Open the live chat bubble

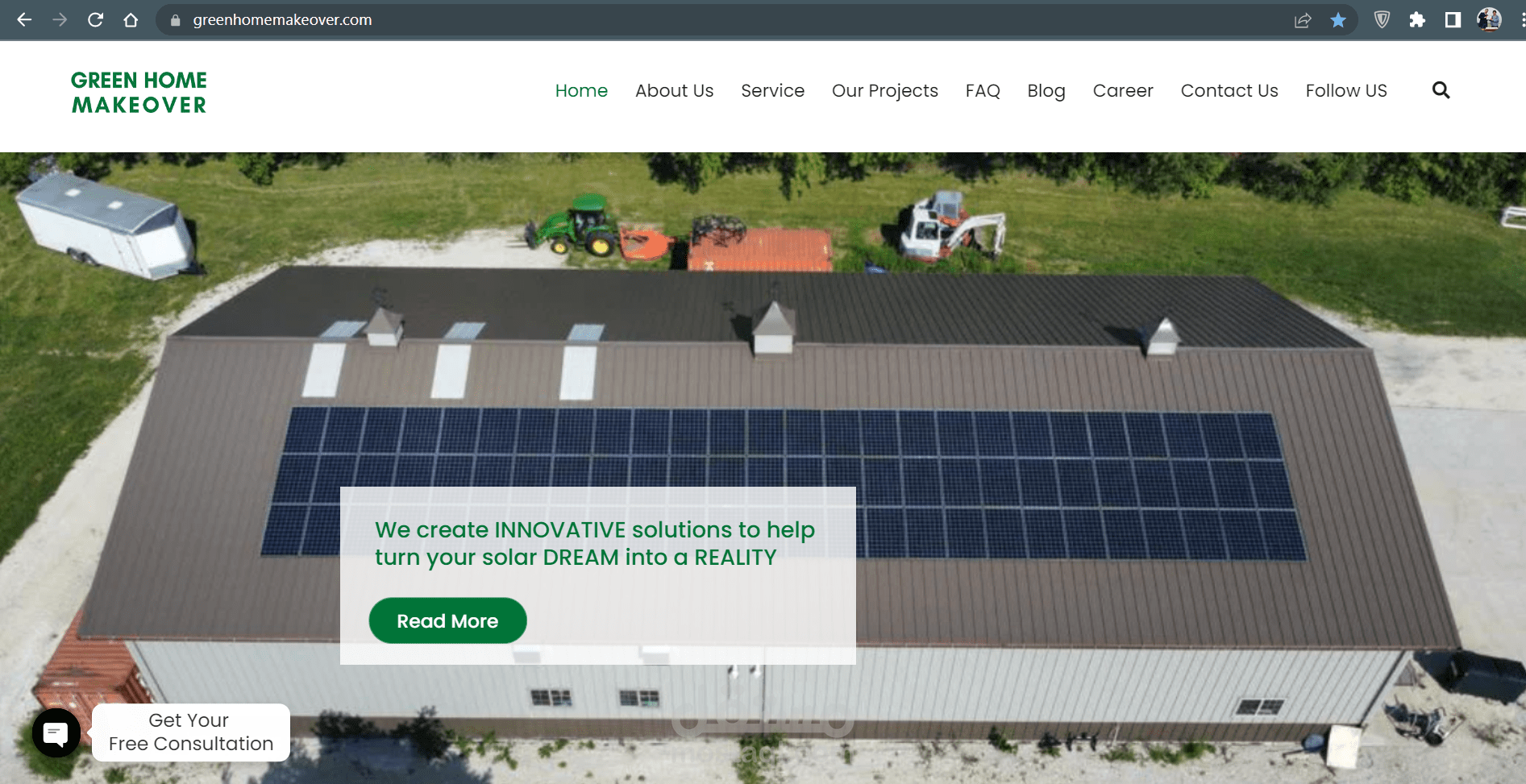[x=56, y=733]
